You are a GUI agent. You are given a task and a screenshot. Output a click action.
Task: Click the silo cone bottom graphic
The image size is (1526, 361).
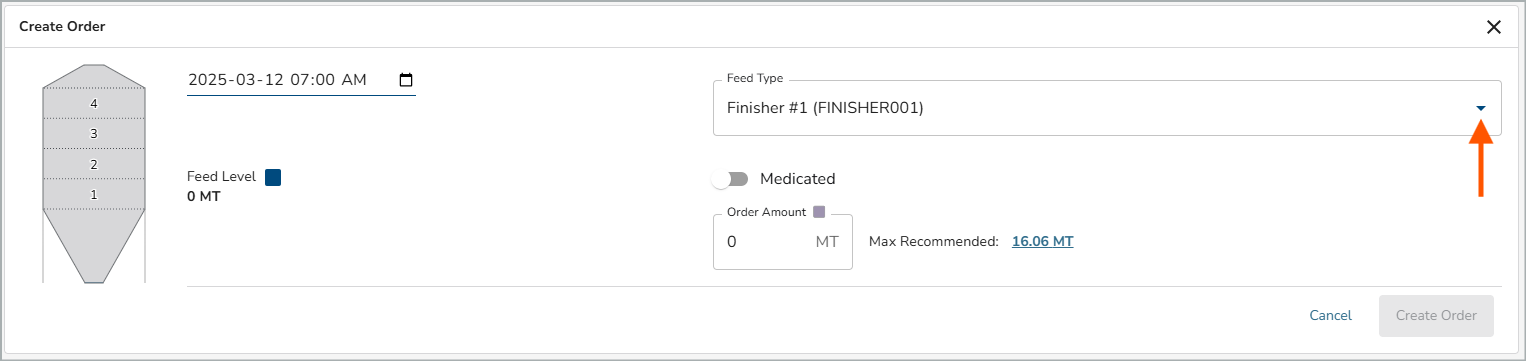tap(94, 246)
